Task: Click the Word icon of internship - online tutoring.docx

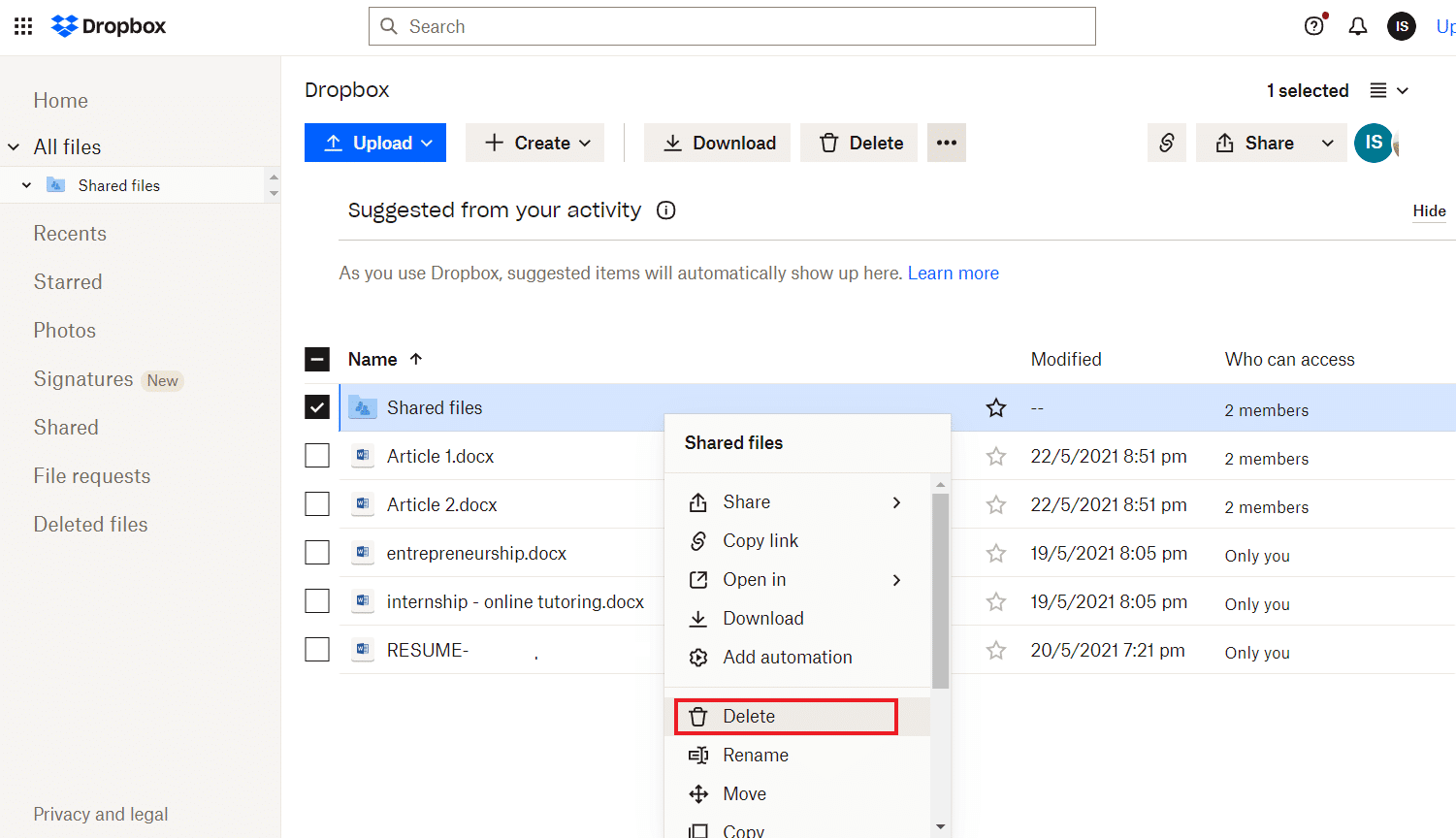Action: coord(363,600)
